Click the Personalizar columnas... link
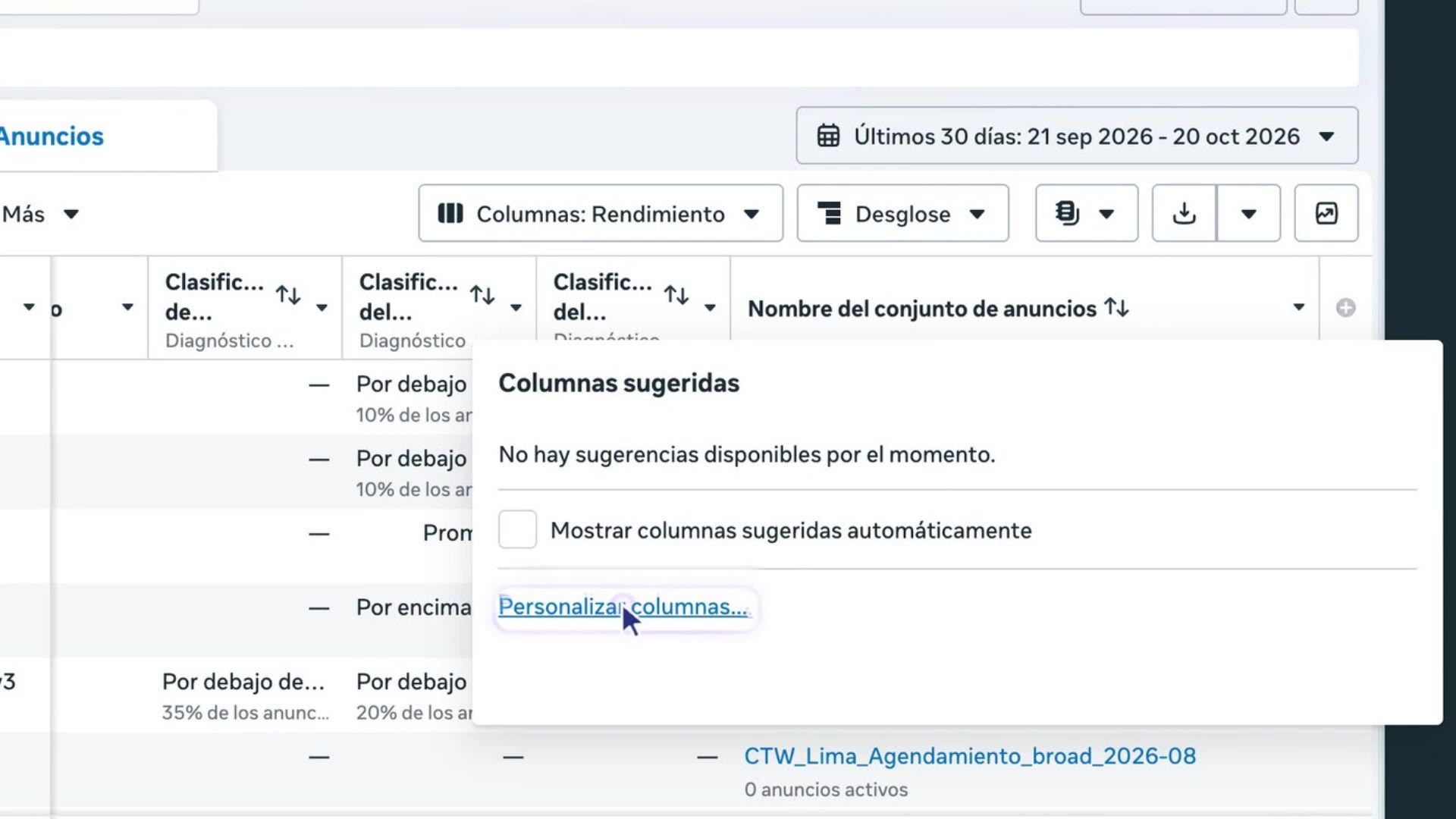 [623, 607]
